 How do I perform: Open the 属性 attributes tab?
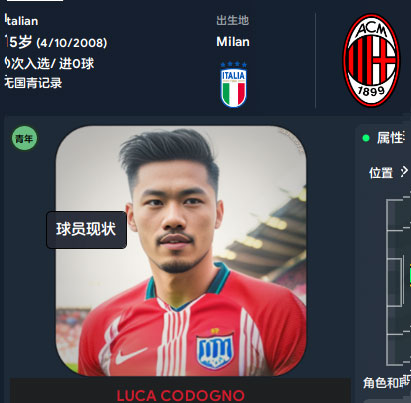[x=391, y=138]
